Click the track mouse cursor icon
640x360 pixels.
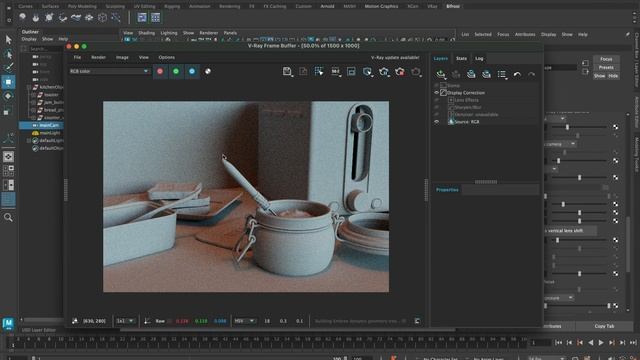(75, 321)
